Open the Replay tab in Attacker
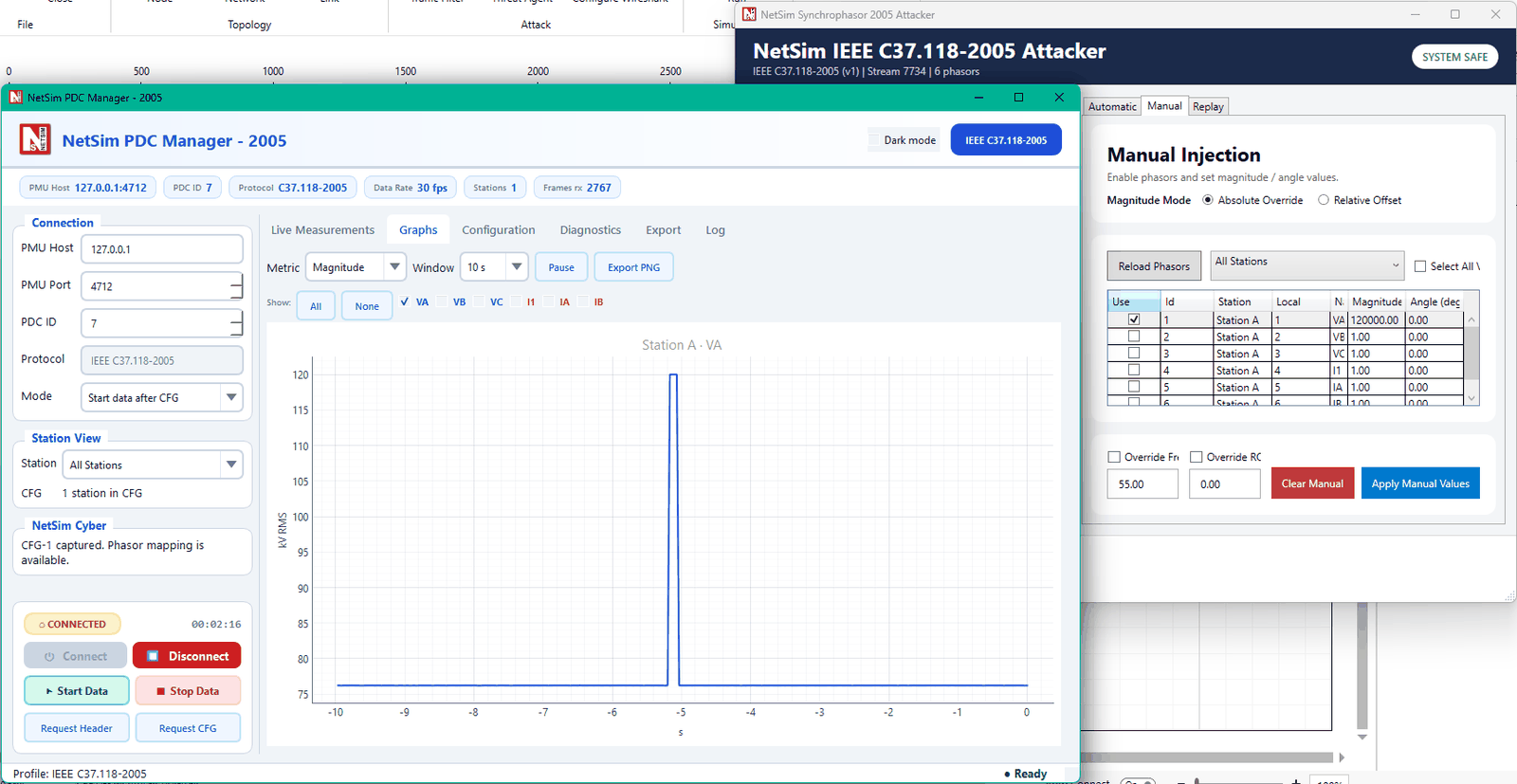 click(1208, 107)
